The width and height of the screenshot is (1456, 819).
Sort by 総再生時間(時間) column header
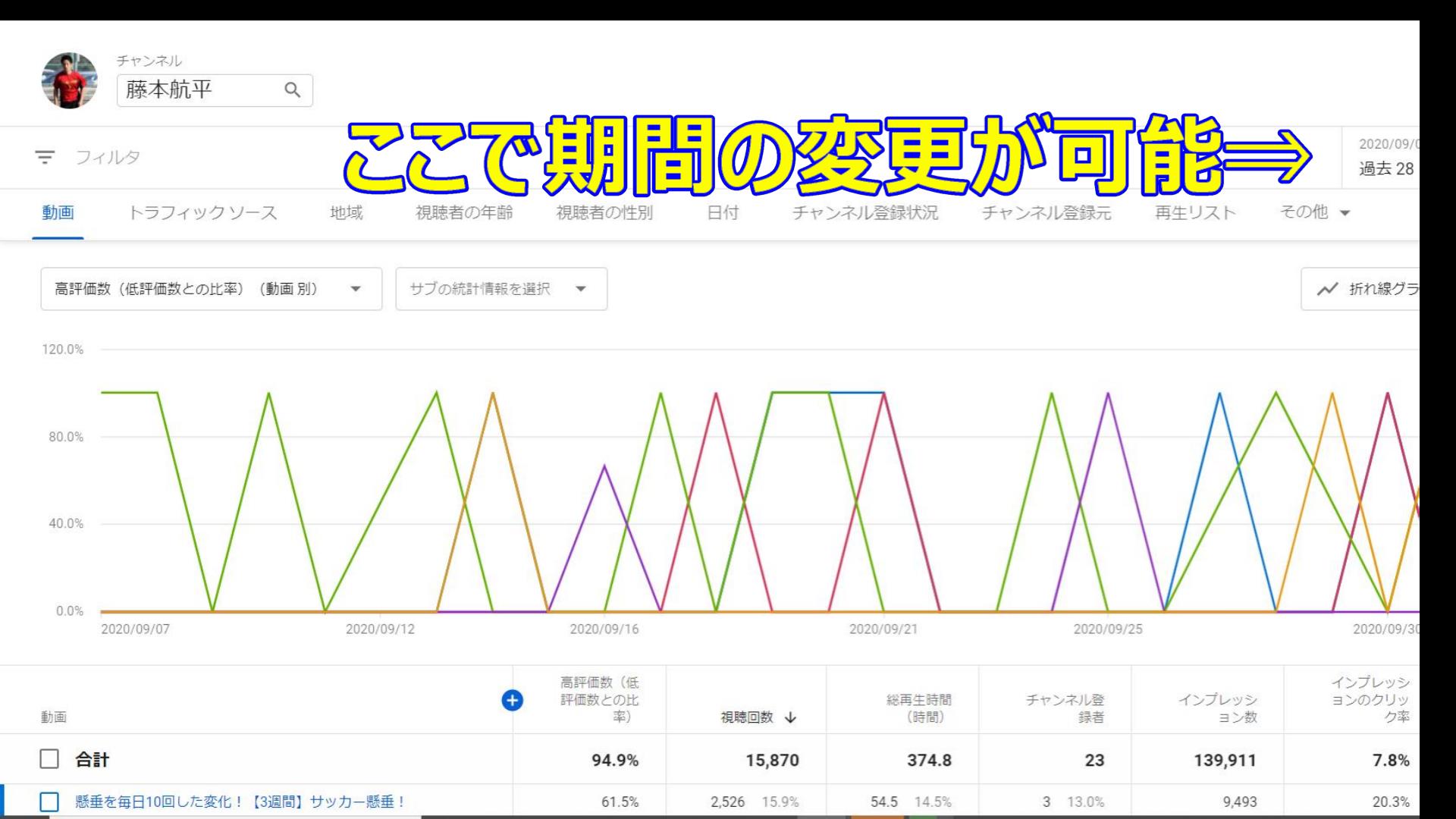coord(919,708)
